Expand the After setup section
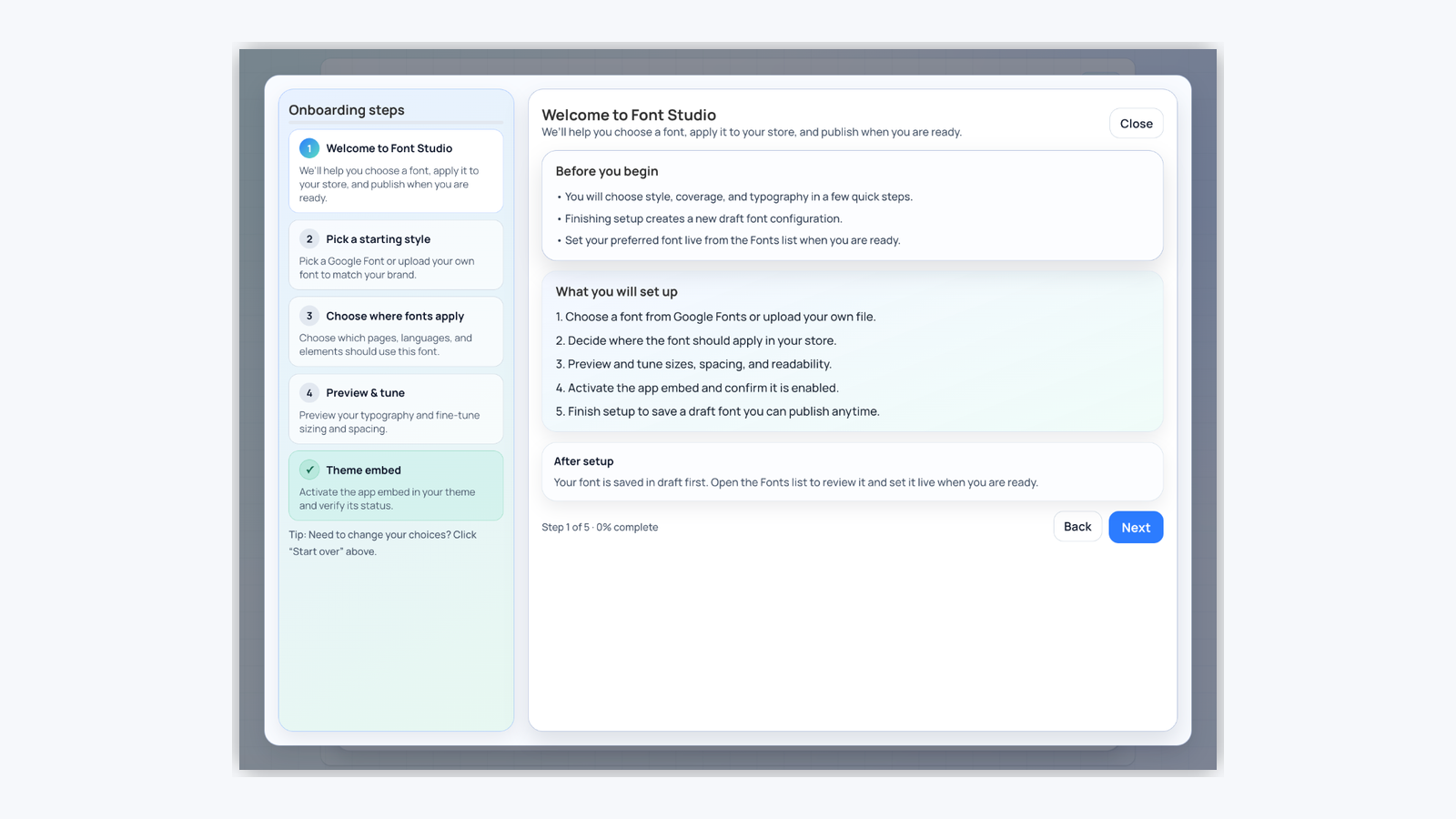Image resolution: width=1456 pixels, height=819 pixels. click(x=583, y=461)
